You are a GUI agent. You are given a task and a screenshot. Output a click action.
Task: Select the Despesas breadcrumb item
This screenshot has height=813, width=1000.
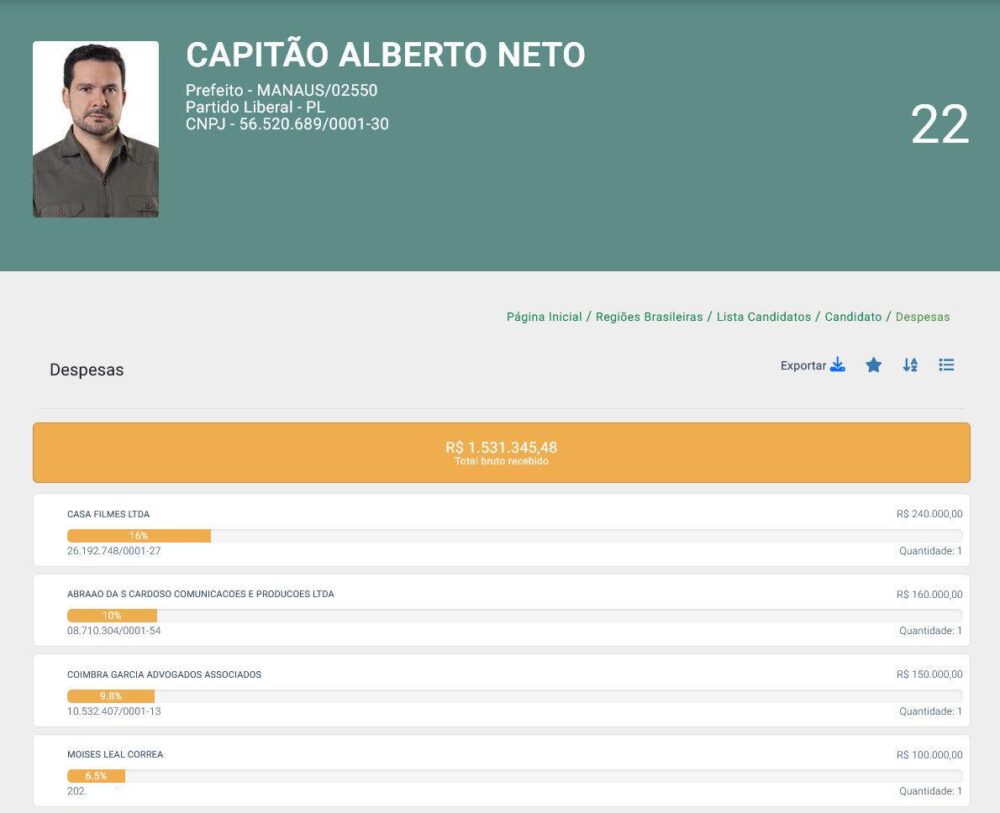[x=922, y=317]
